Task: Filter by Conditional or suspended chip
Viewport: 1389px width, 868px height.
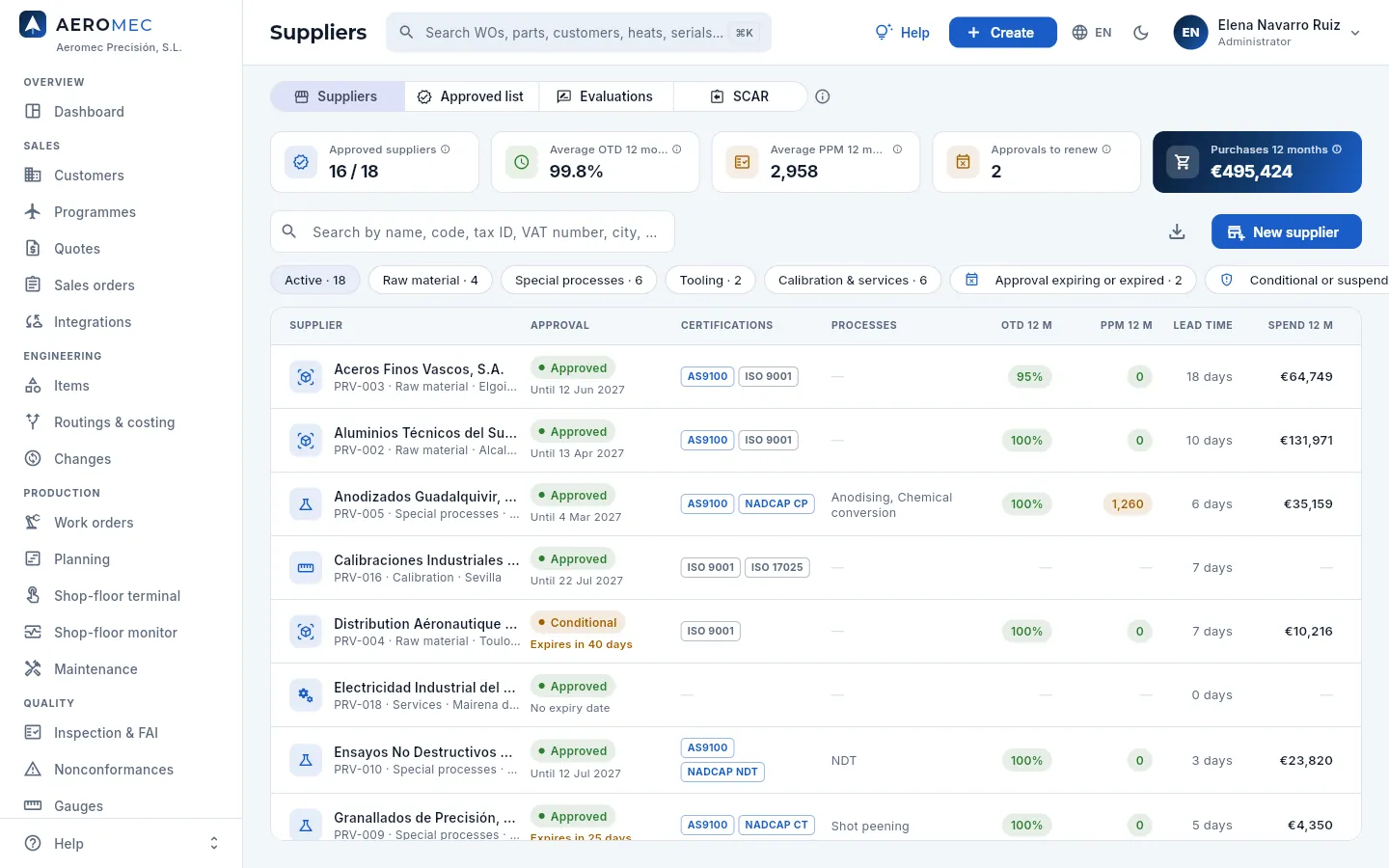Action: (x=1297, y=280)
